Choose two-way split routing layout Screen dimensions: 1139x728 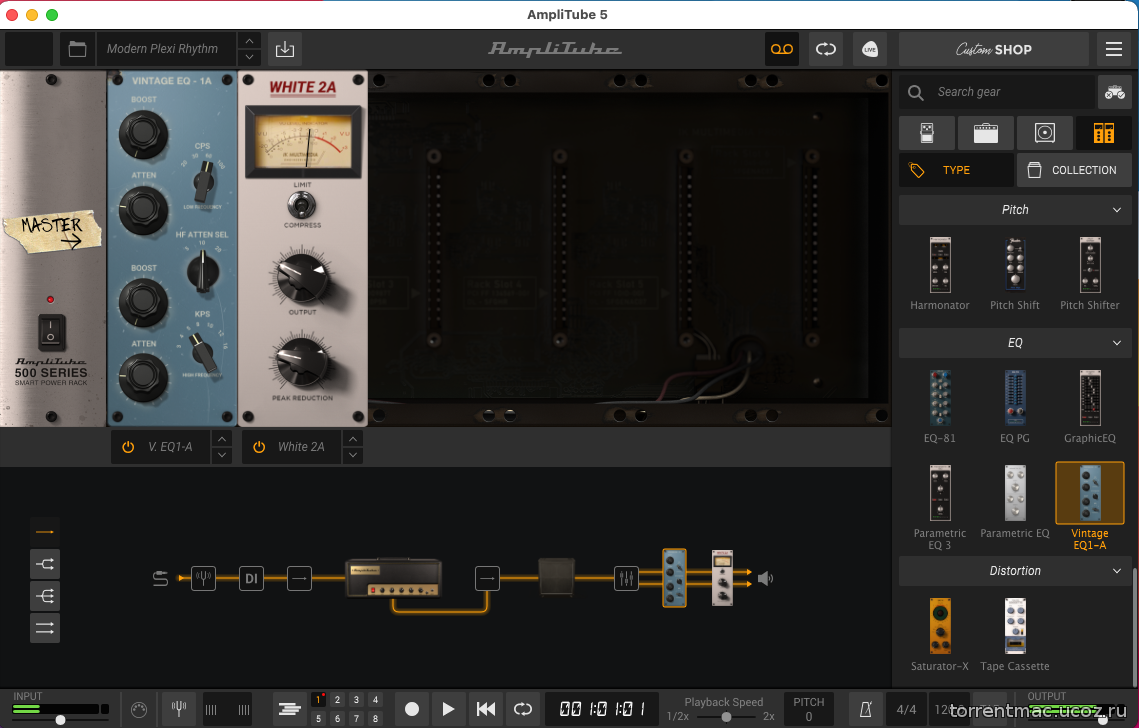45,564
